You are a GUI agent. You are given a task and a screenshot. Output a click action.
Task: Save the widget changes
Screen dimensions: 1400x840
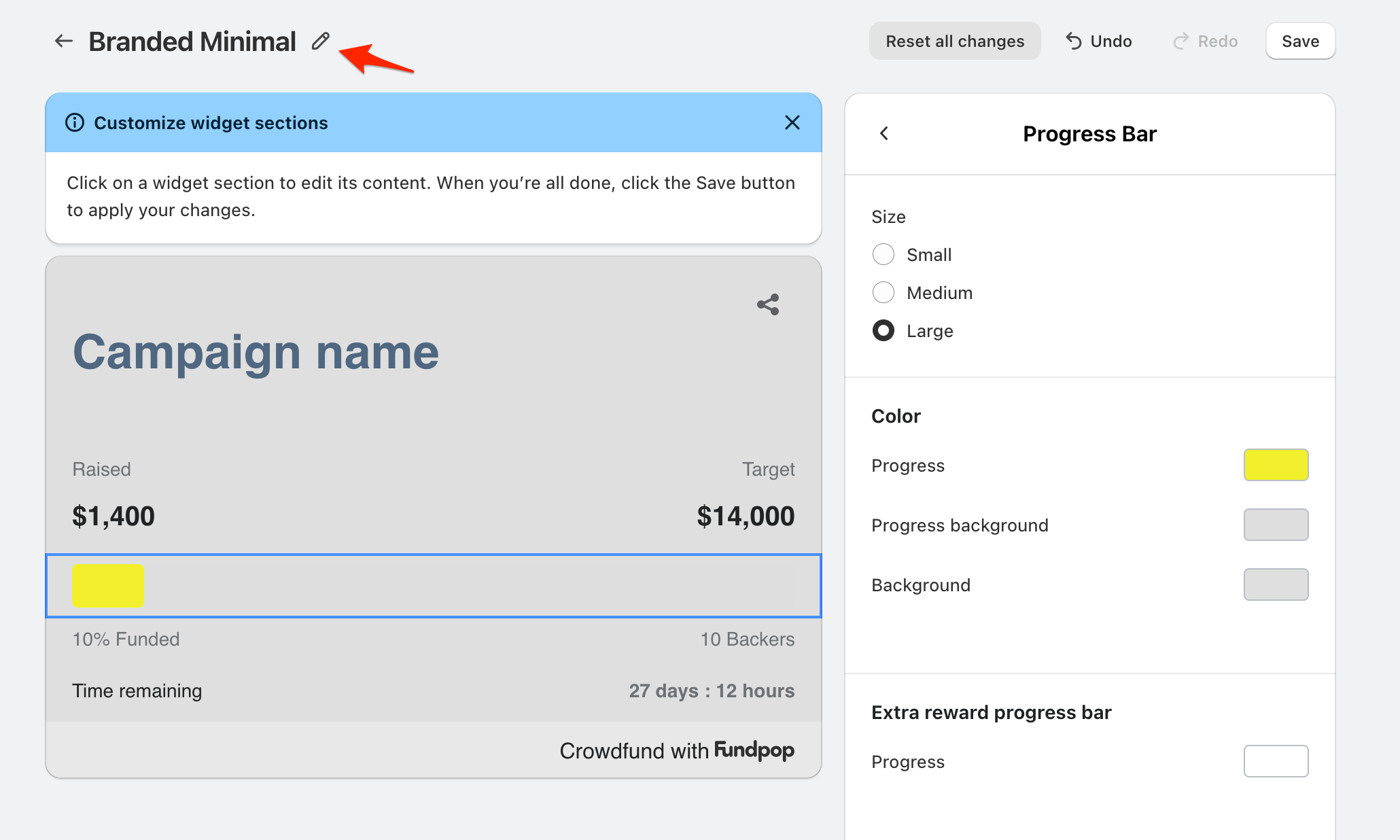click(x=1300, y=41)
